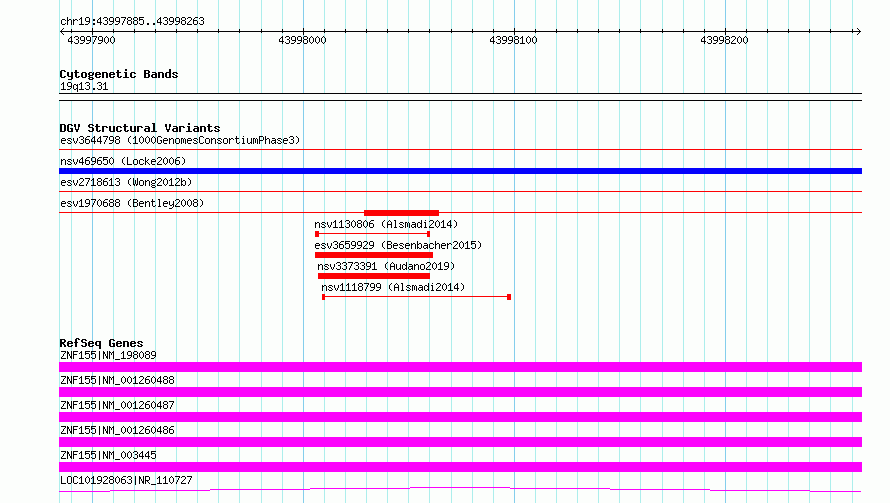Open variant nsv1118799 (Alsmadi2014) label
This screenshot has height=503, width=890.
[393, 287]
